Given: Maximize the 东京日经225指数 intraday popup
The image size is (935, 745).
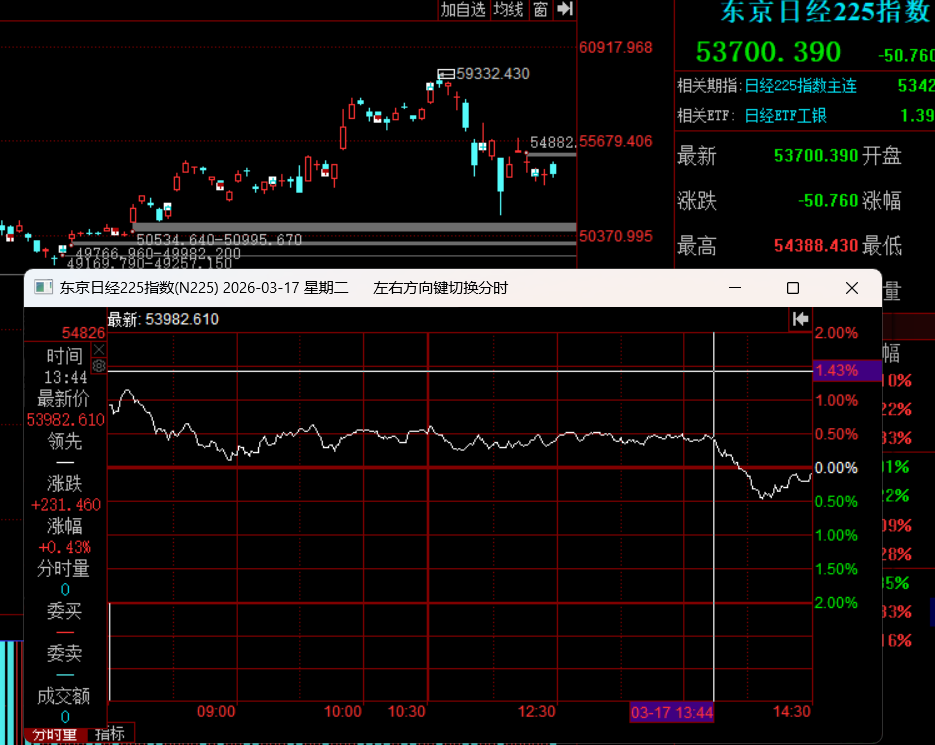Looking at the screenshot, I should coord(792,288).
